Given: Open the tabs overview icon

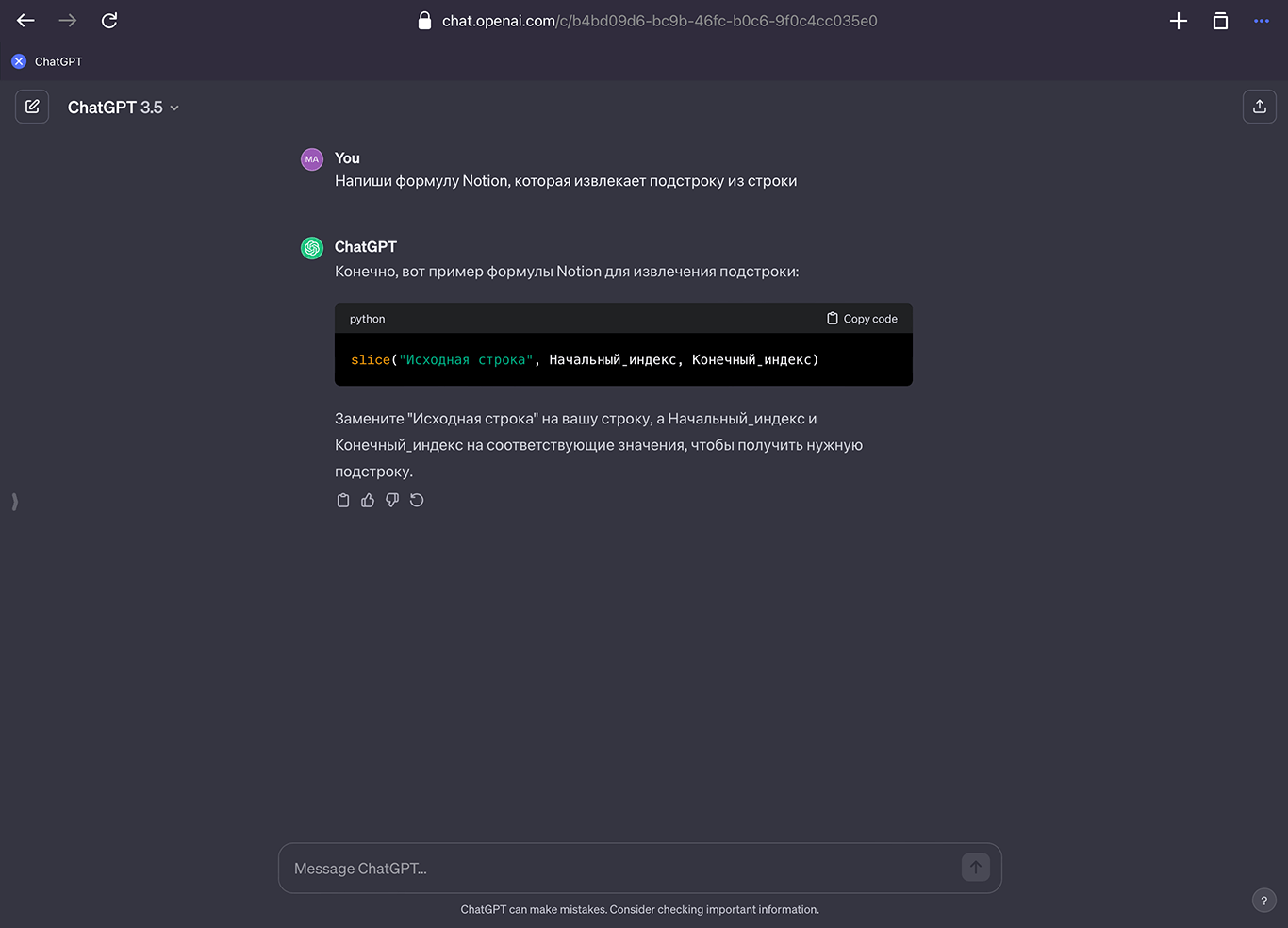Looking at the screenshot, I should point(1220,21).
